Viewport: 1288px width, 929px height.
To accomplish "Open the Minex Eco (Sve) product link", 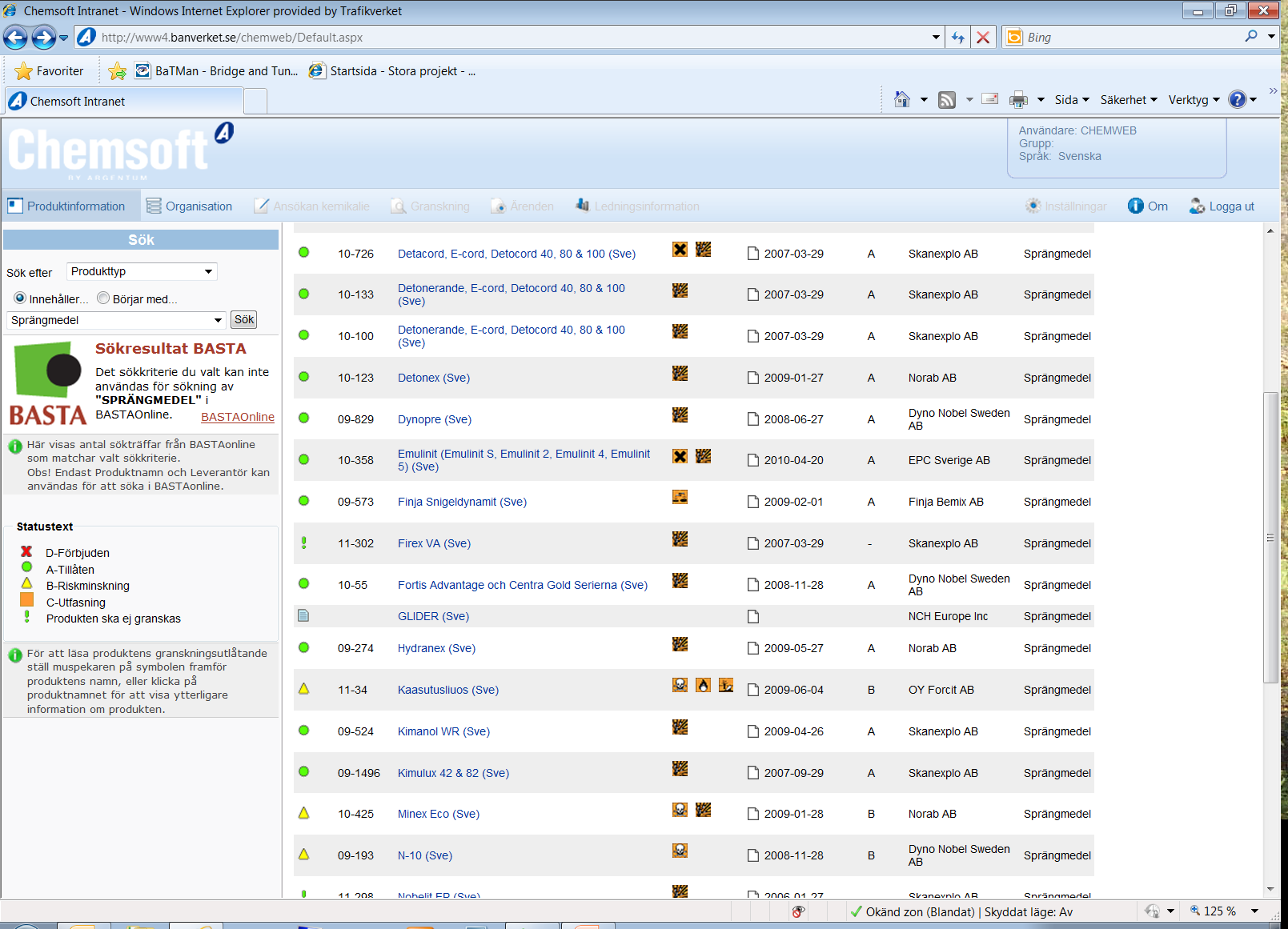I will [439, 814].
